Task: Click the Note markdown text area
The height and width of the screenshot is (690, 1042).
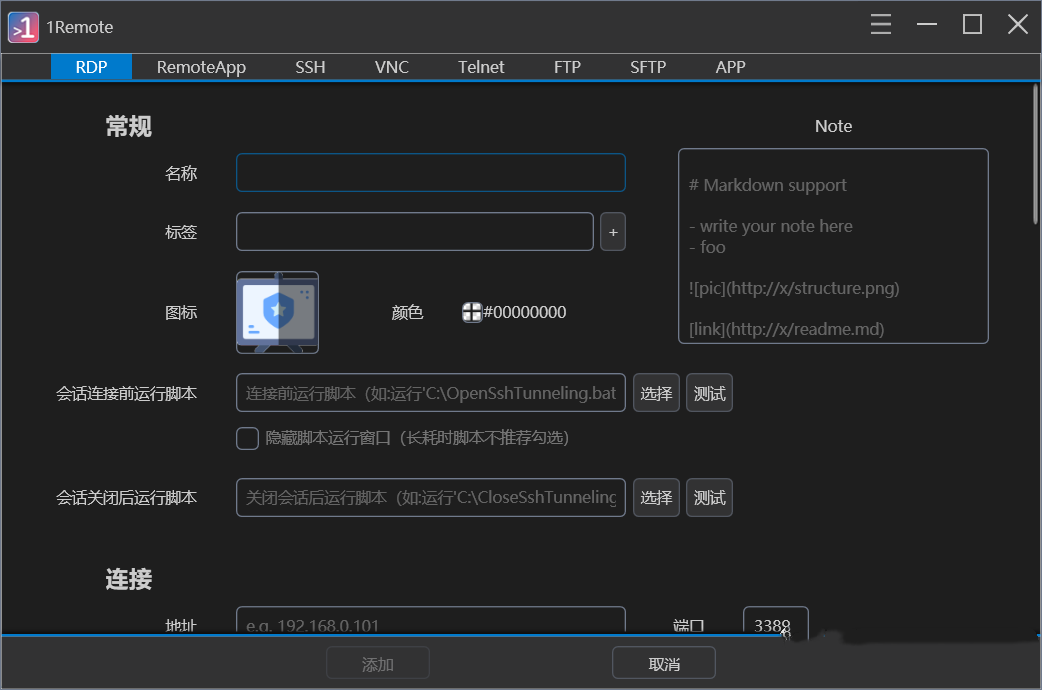Action: click(x=833, y=246)
